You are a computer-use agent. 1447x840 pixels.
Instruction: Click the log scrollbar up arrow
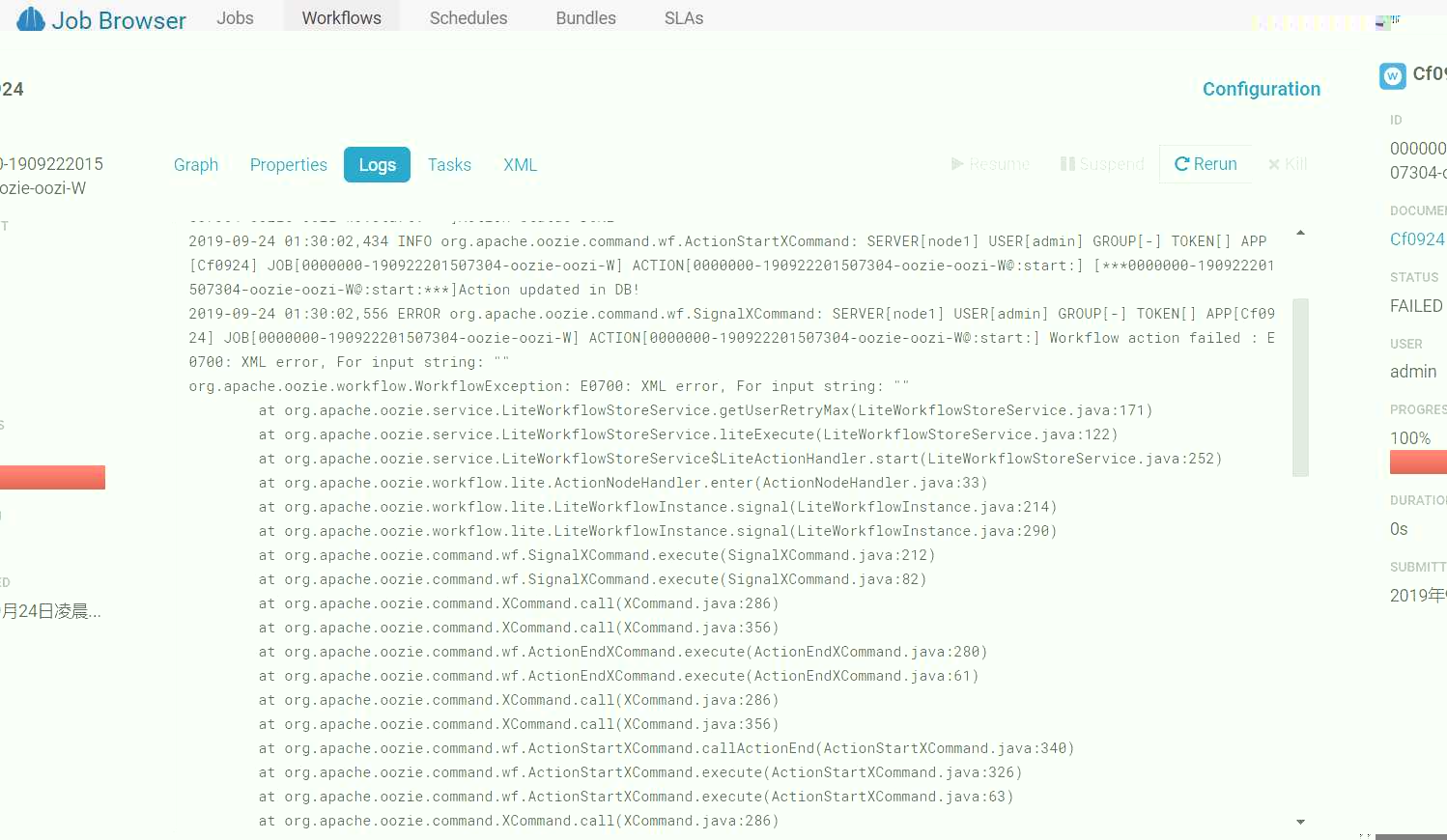[1300, 233]
